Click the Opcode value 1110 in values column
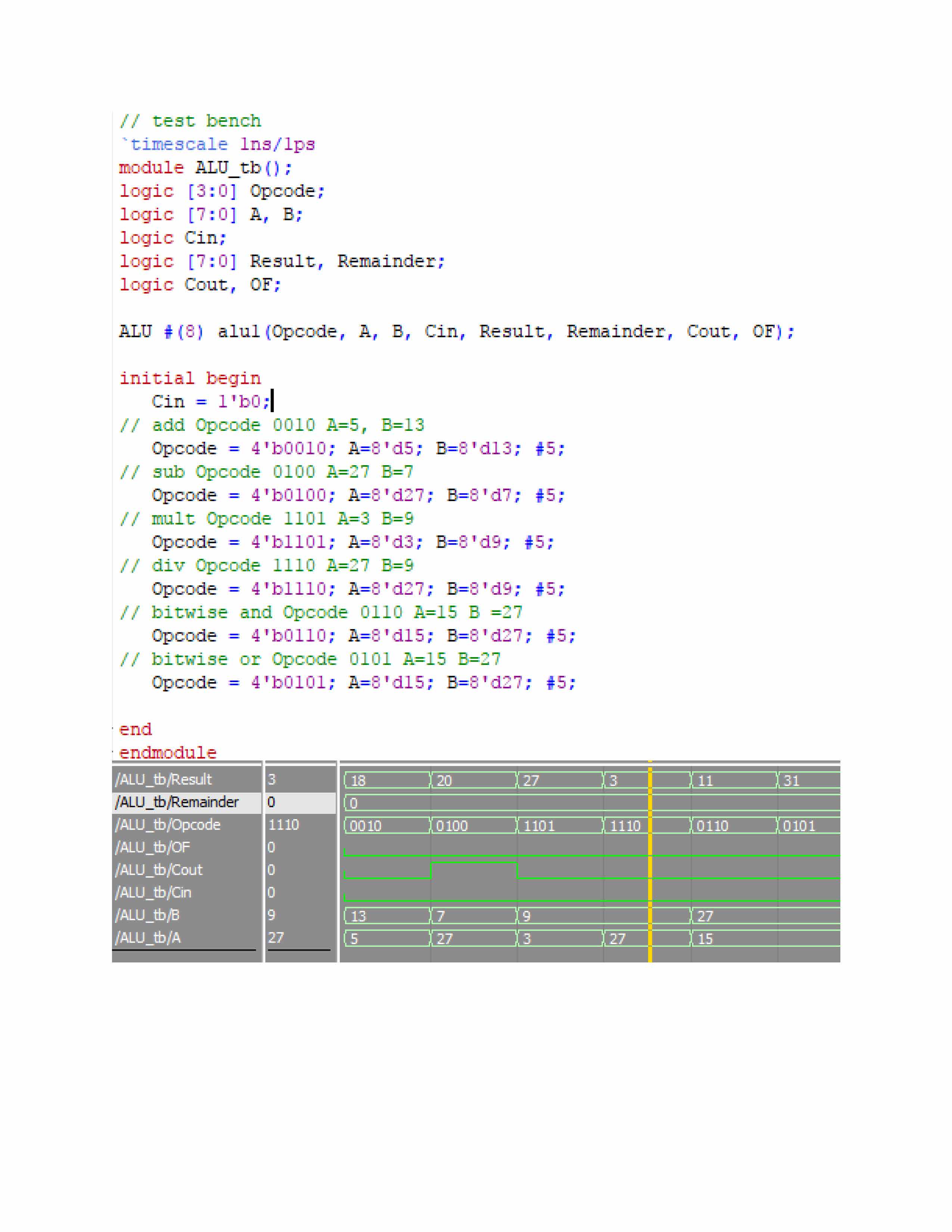 point(284,825)
